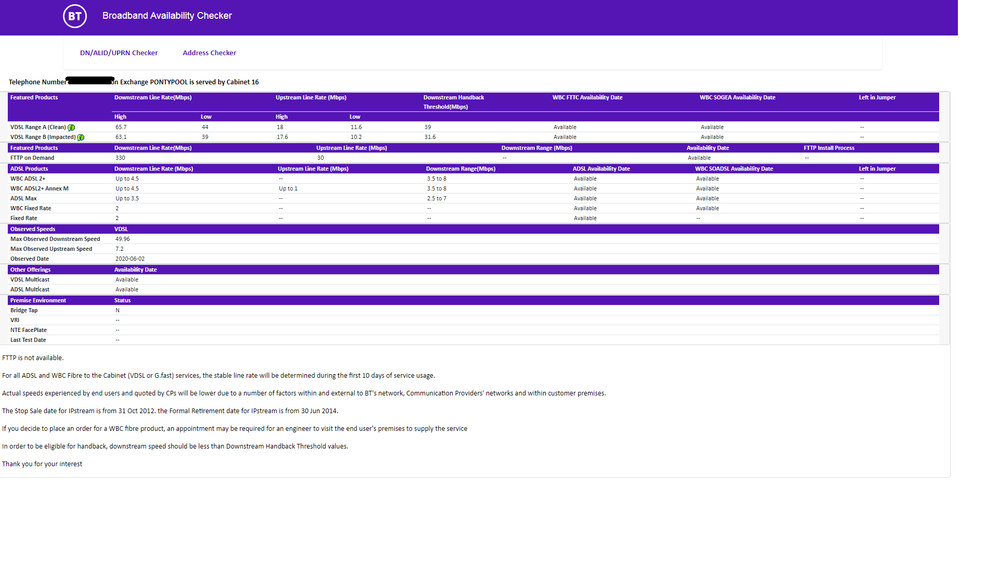Screen dimensions: 999x562
Task: Open info icon beside VDSL Range B (Impacted)
Action: pyautogui.click(x=81, y=137)
